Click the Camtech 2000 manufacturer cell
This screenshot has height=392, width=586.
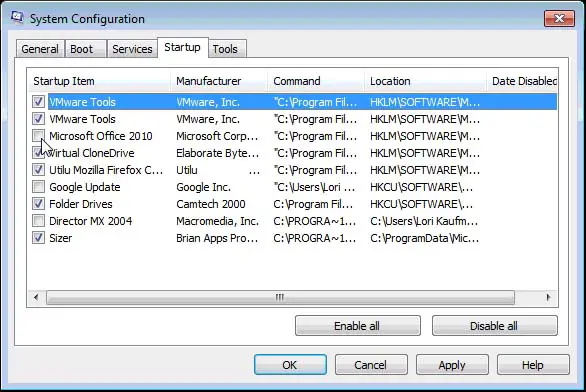(211, 204)
